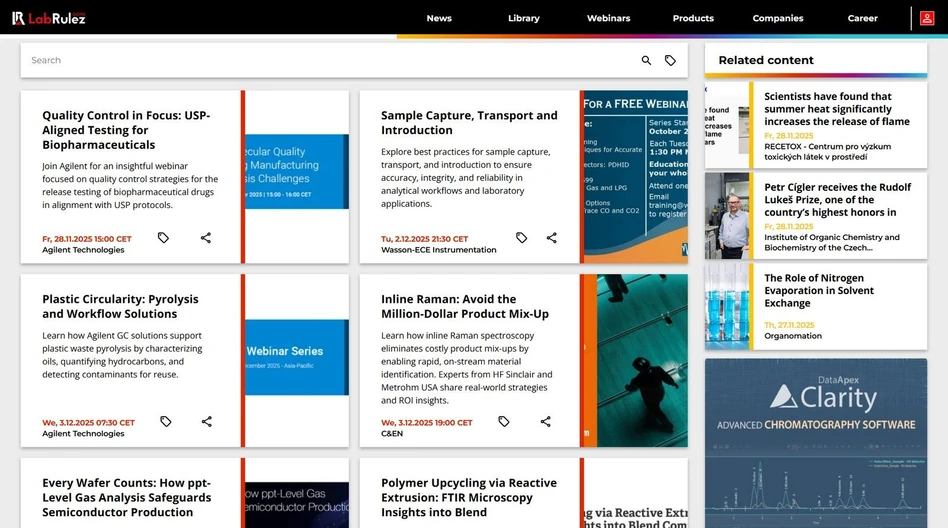
Task: Open the News menu item
Action: tap(439, 18)
